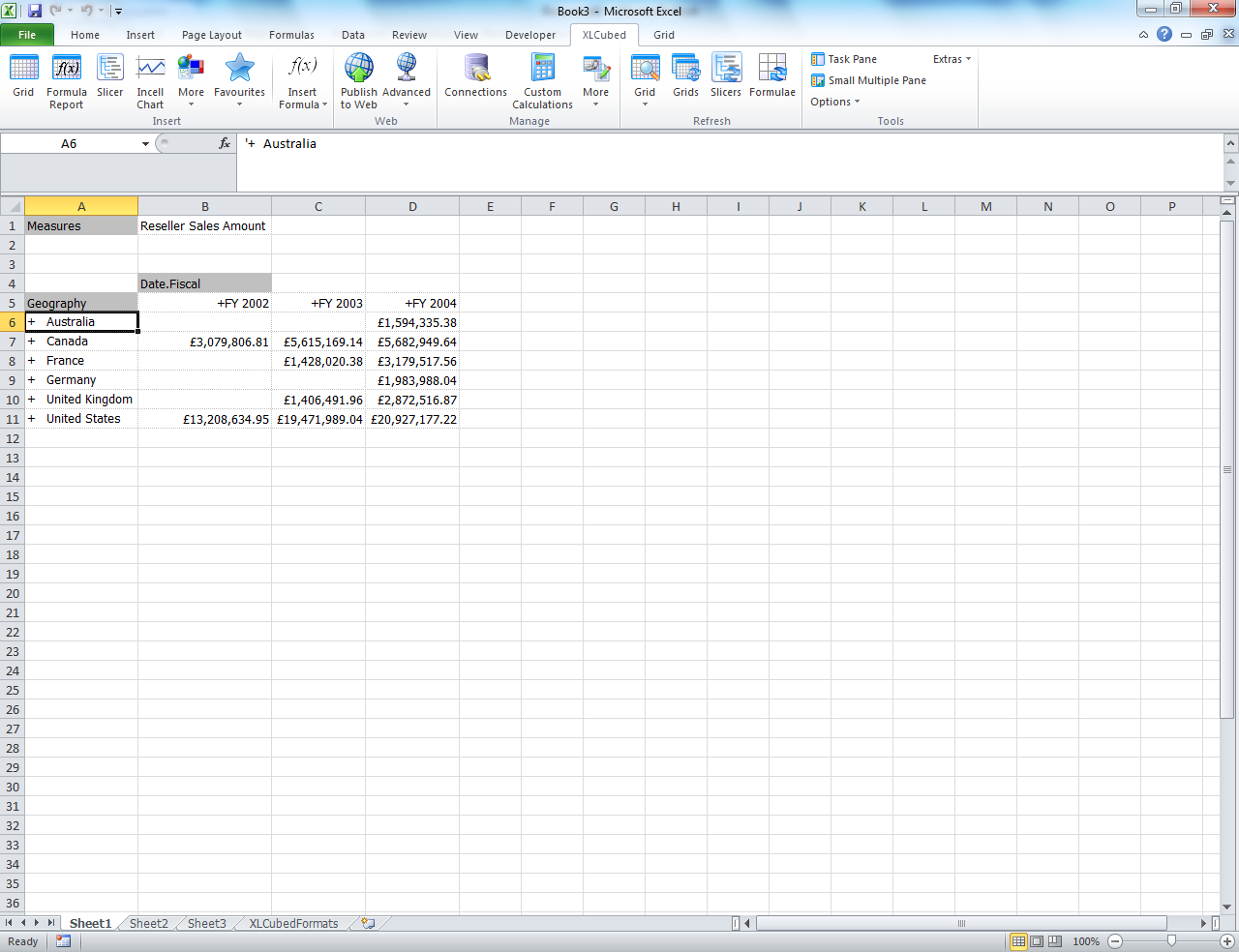Collapse the ribbon with the caret icon

1143,35
